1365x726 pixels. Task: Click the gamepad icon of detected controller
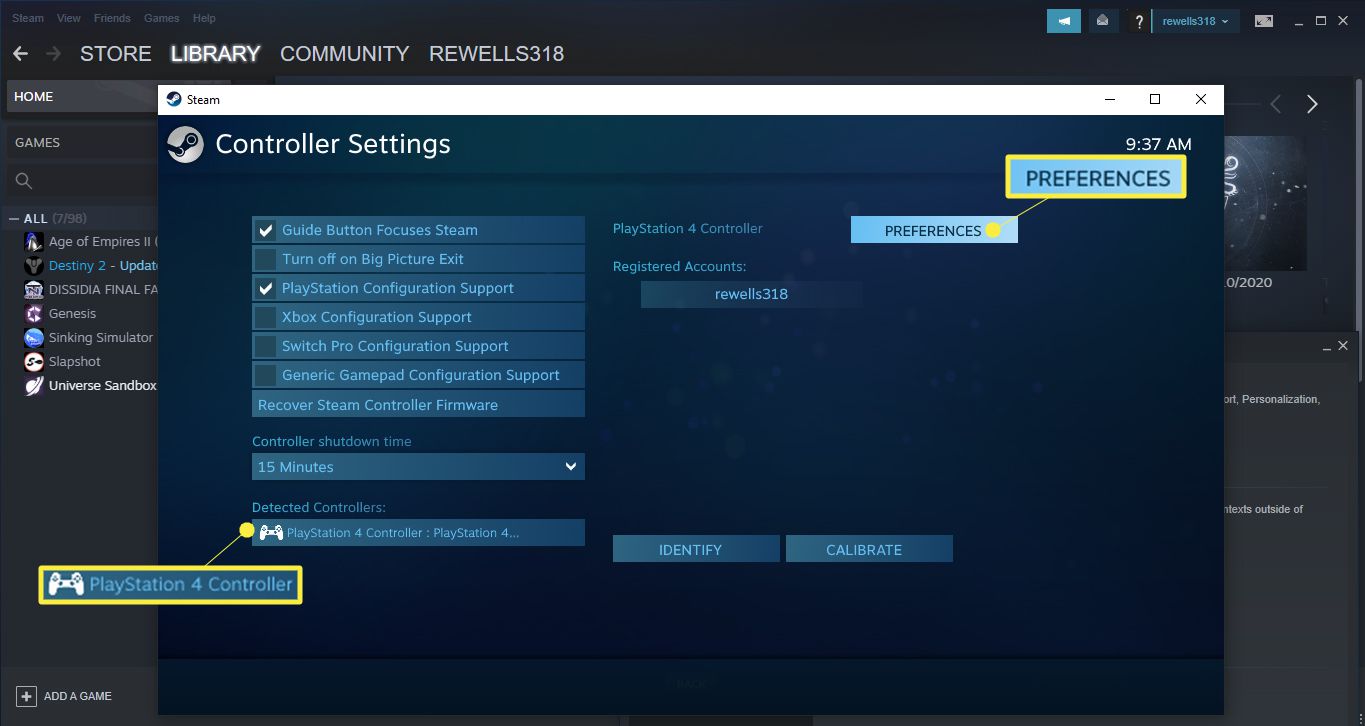click(x=270, y=533)
